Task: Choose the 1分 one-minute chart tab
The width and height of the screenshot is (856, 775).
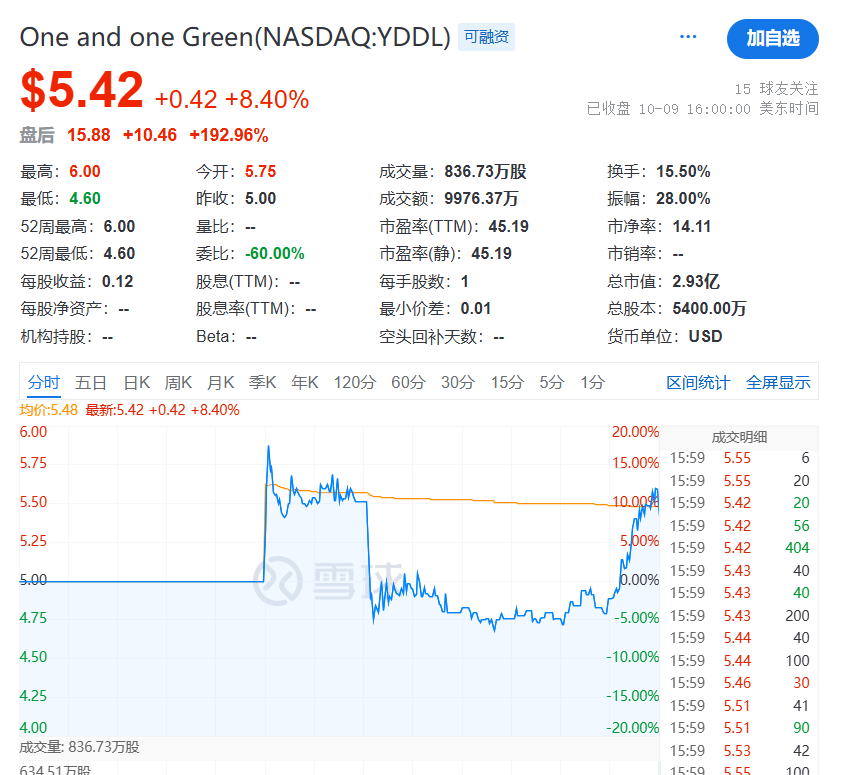Action: pyautogui.click(x=593, y=382)
